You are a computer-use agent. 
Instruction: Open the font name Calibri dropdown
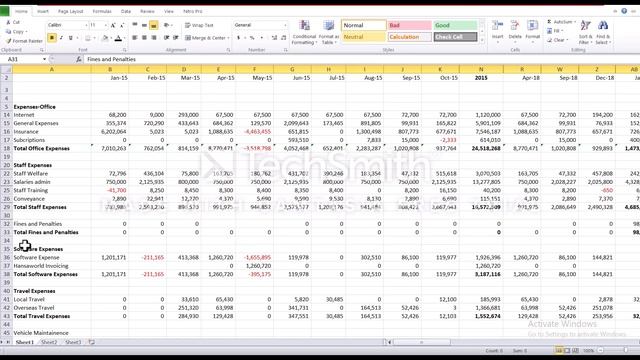tap(86, 25)
